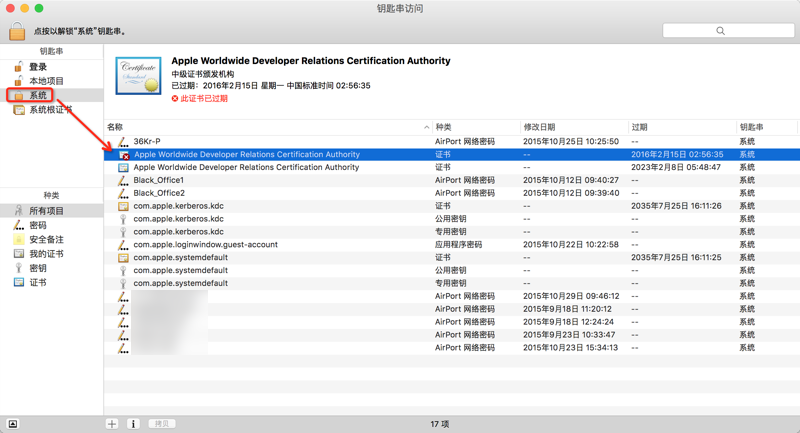The width and height of the screenshot is (800, 433).
Task: Click the com.apple.kerberos.kdc certificate icon
Action: (x=123, y=206)
